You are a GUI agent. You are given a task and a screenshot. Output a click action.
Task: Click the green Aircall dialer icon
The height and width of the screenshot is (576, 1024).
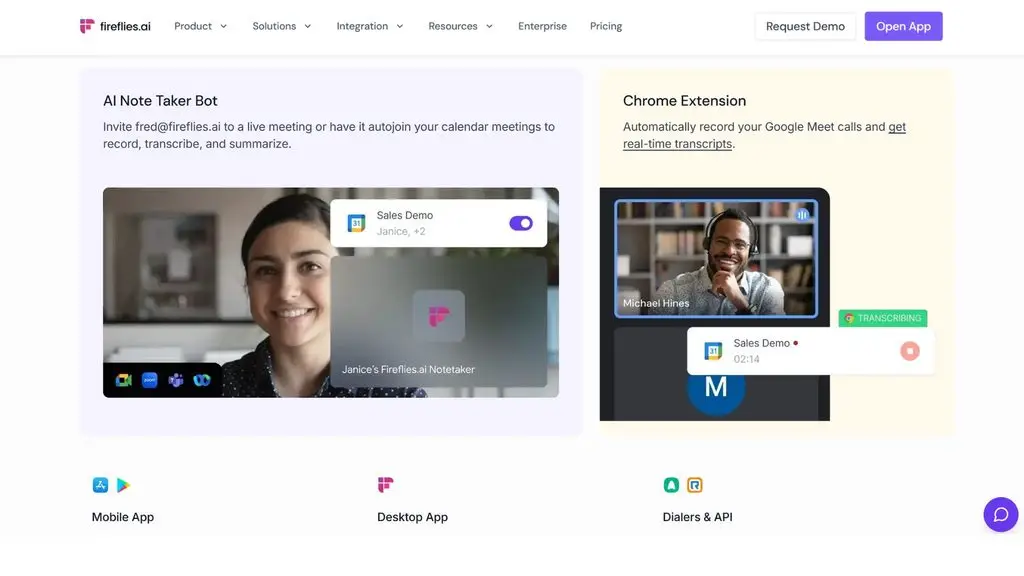(671, 485)
